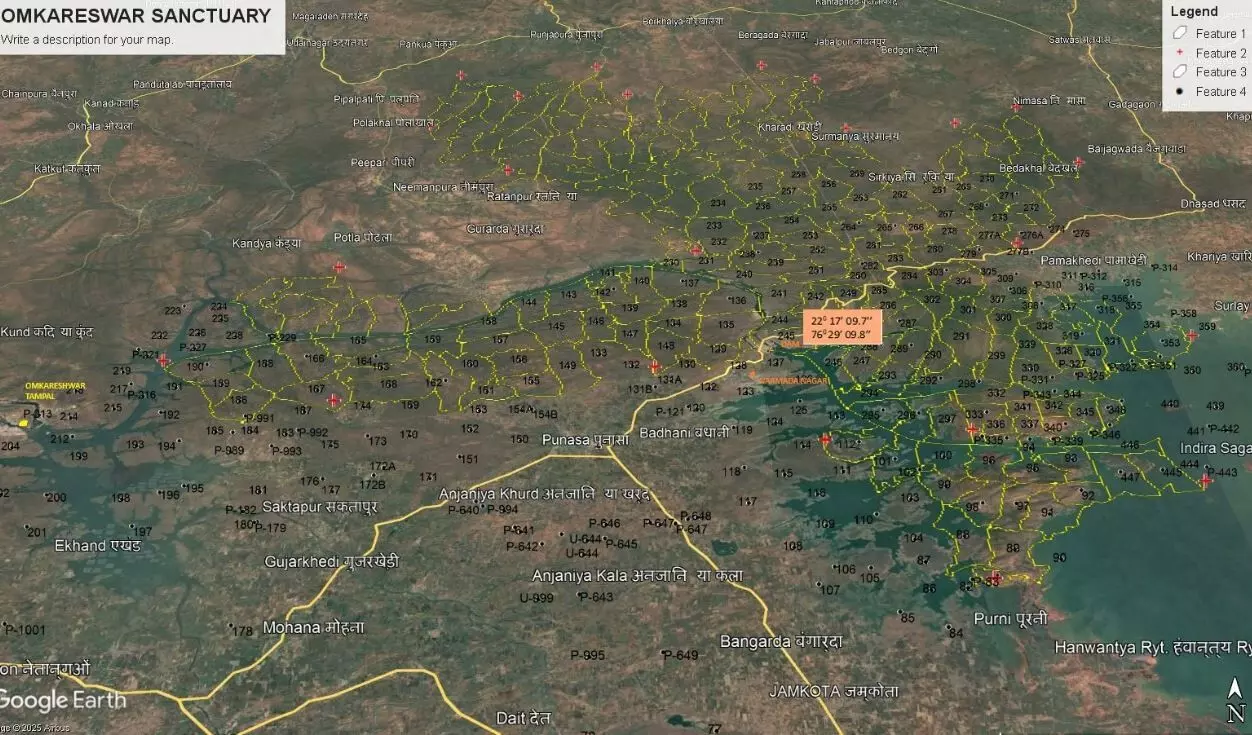Click the north arrow compass indicator
Screen dimensions: 1252x735
[1235, 700]
